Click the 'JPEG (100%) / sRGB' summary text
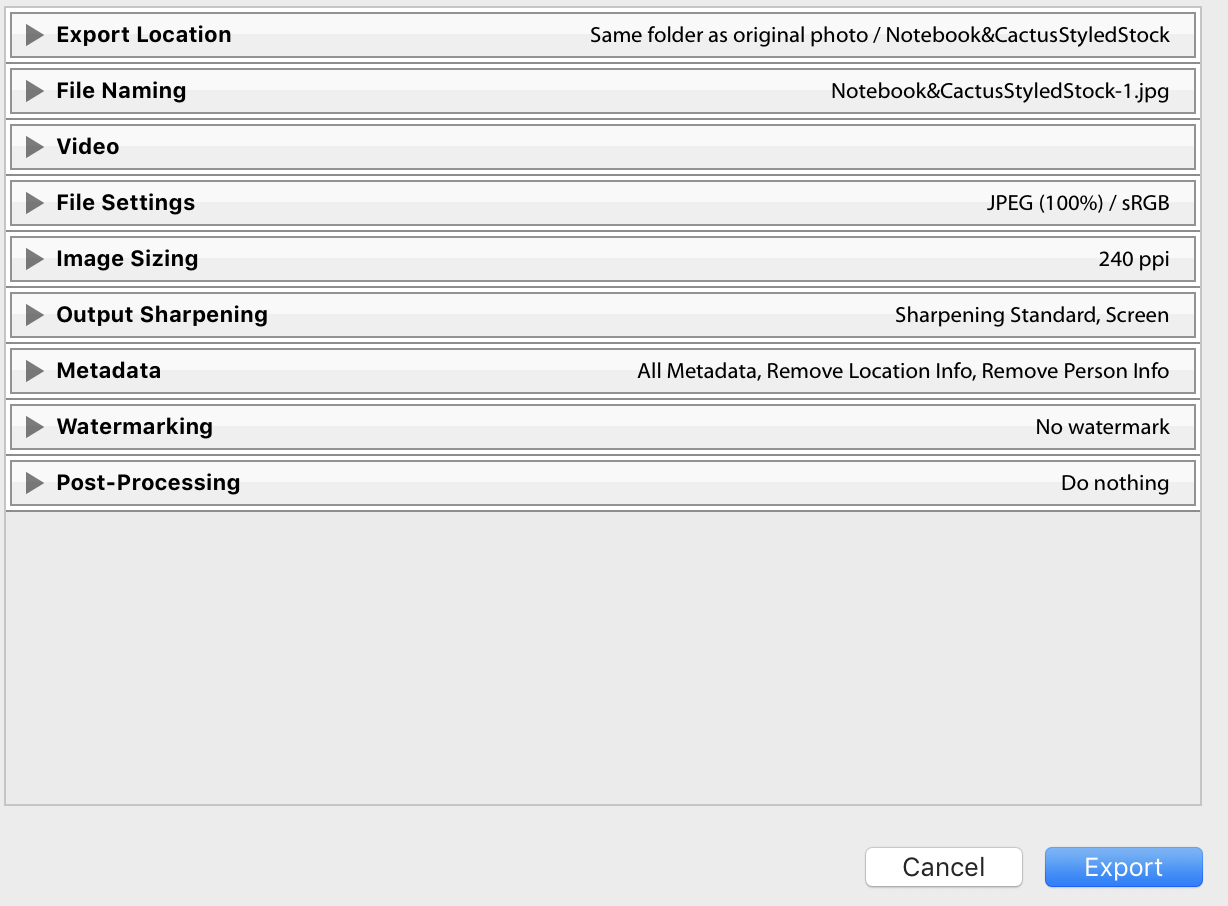The width and height of the screenshot is (1228, 906). (x=1080, y=202)
